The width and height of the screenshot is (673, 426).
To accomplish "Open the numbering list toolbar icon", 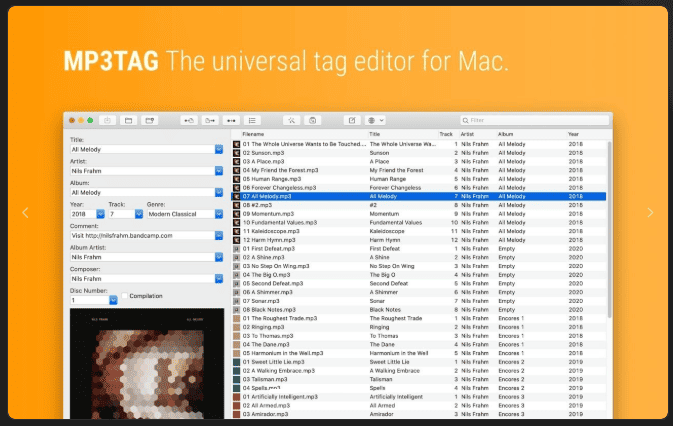I will (x=252, y=121).
